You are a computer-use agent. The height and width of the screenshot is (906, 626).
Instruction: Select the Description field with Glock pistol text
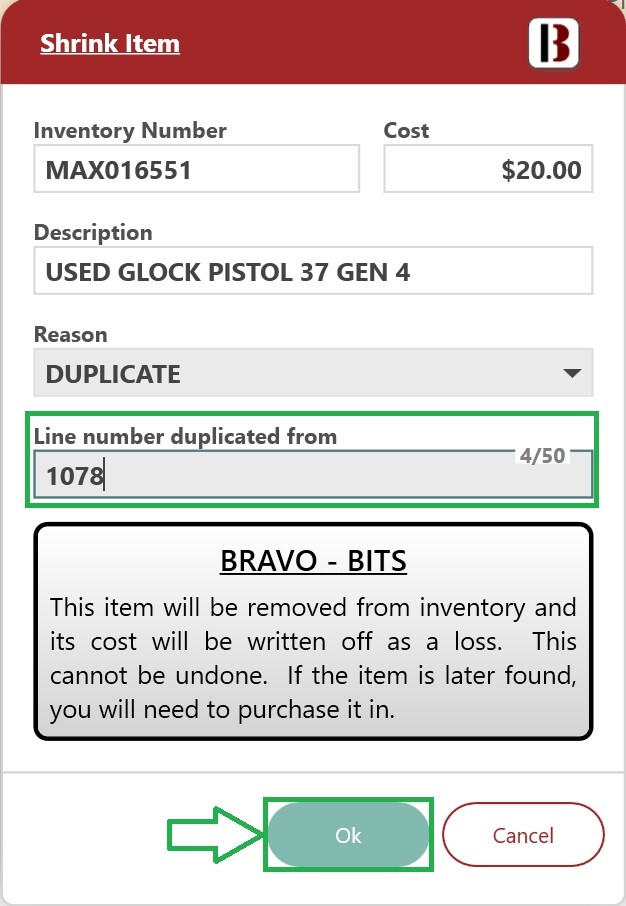click(x=313, y=271)
